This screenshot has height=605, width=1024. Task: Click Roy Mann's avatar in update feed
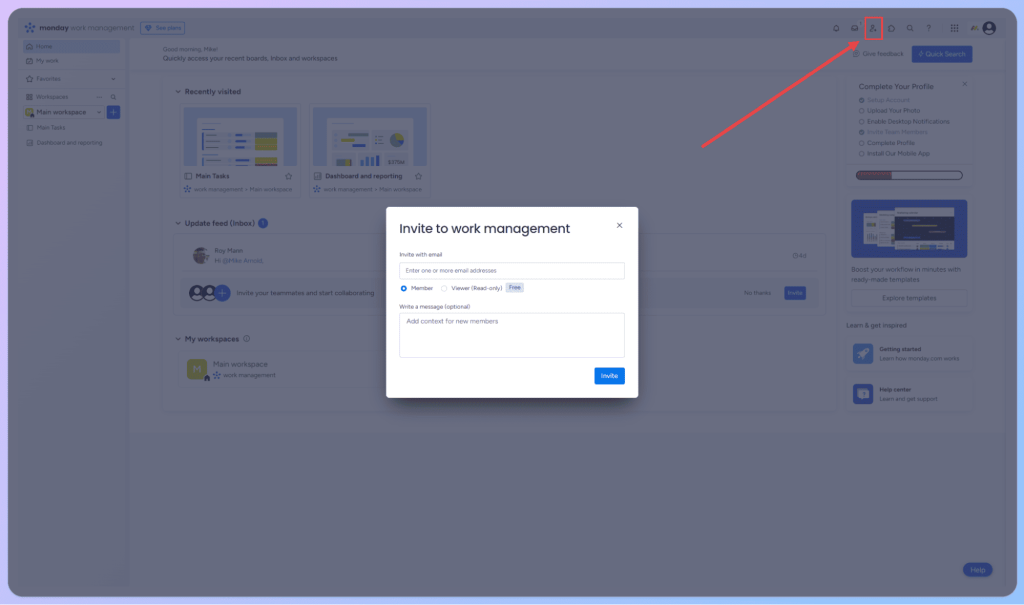pos(200,255)
